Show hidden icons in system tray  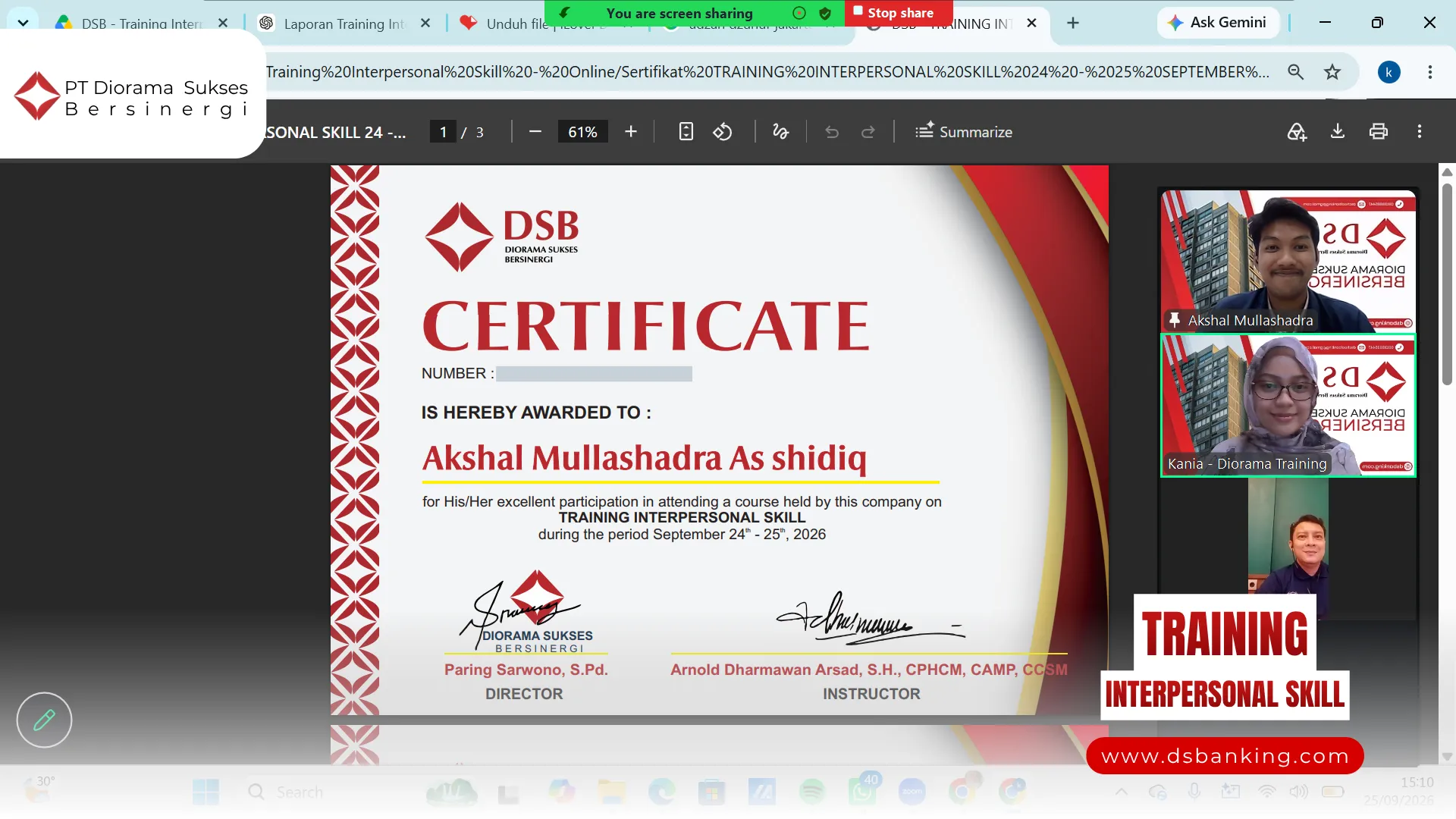point(1121,792)
